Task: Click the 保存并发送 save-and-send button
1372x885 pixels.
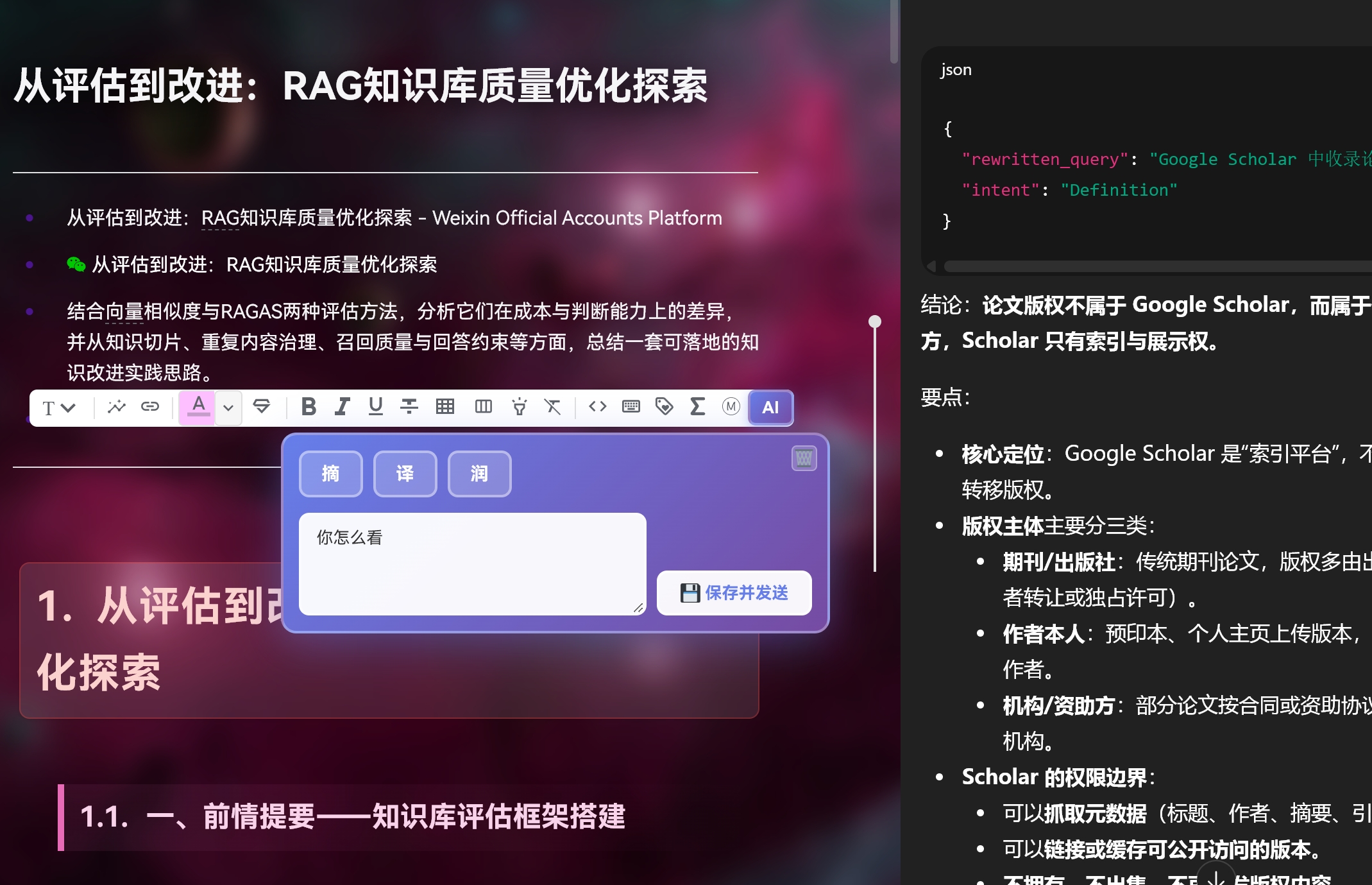Action: [734, 593]
